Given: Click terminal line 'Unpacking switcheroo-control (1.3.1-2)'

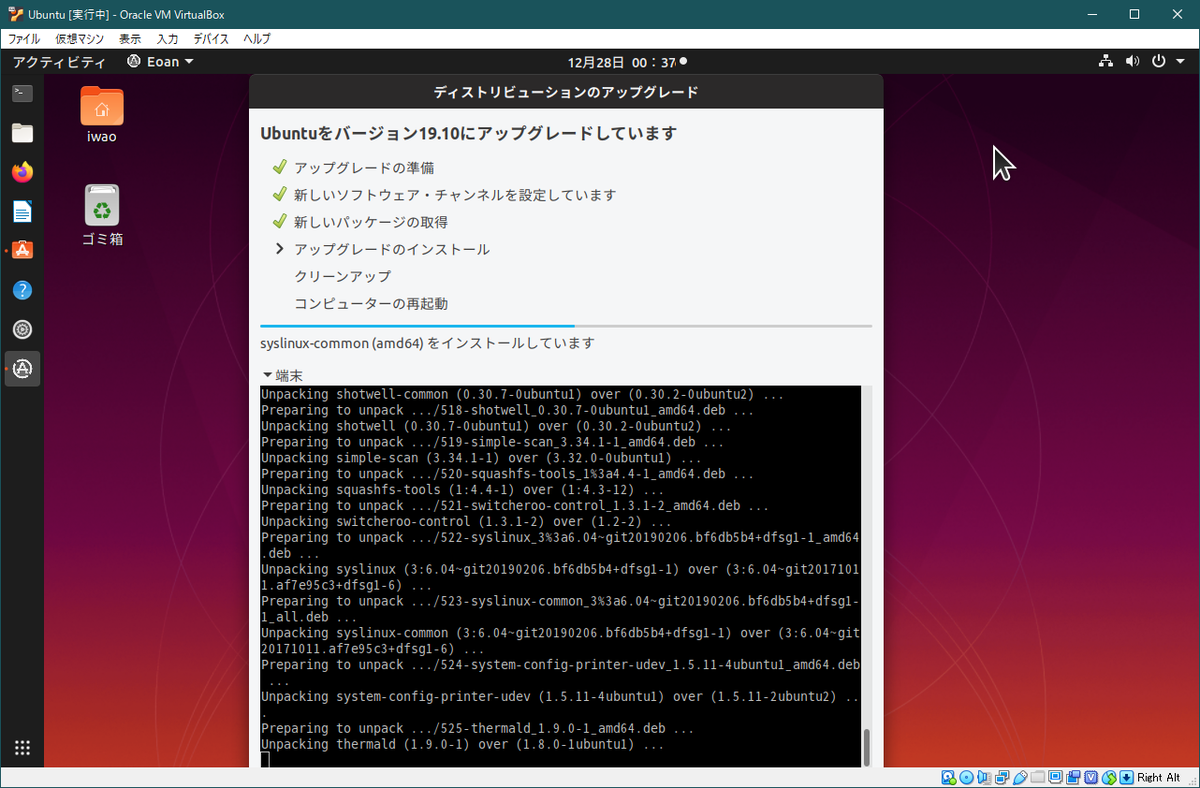Looking at the screenshot, I should pyautogui.click(x=467, y=522).
